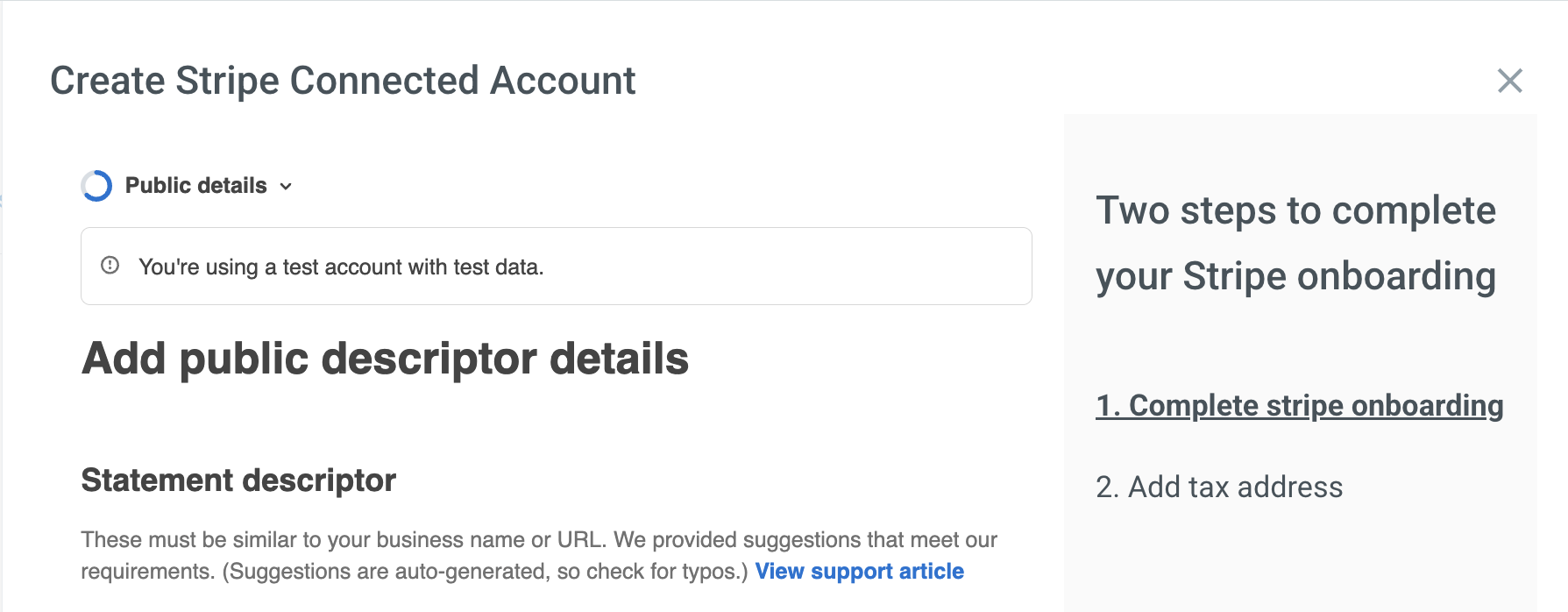Click the sentence starting 'These must be similar'
Screen dimensions: 1568x612
344,540
